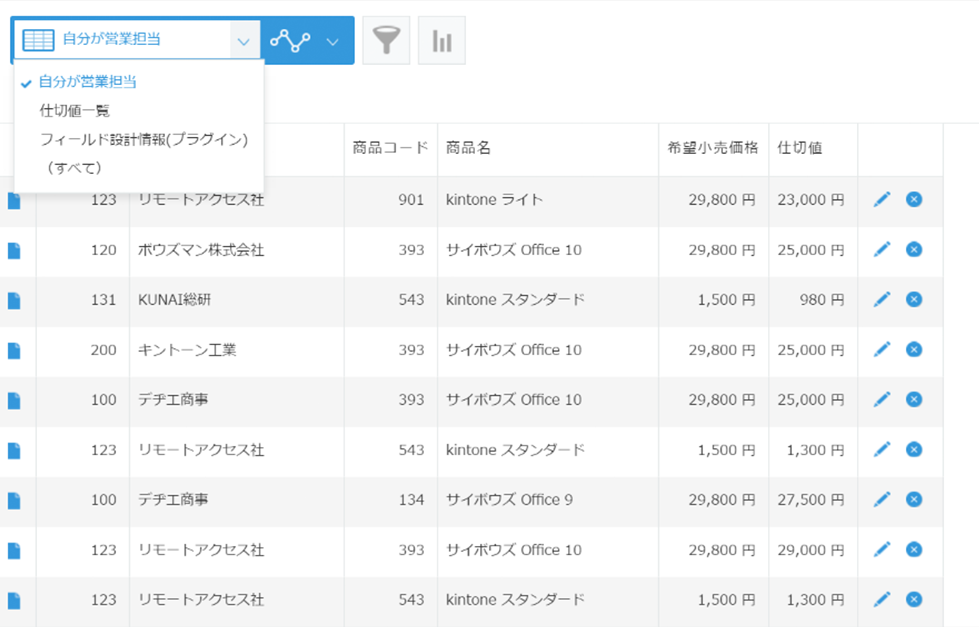Edit the デヂエ商事 Office 10 record

(882, 399)
